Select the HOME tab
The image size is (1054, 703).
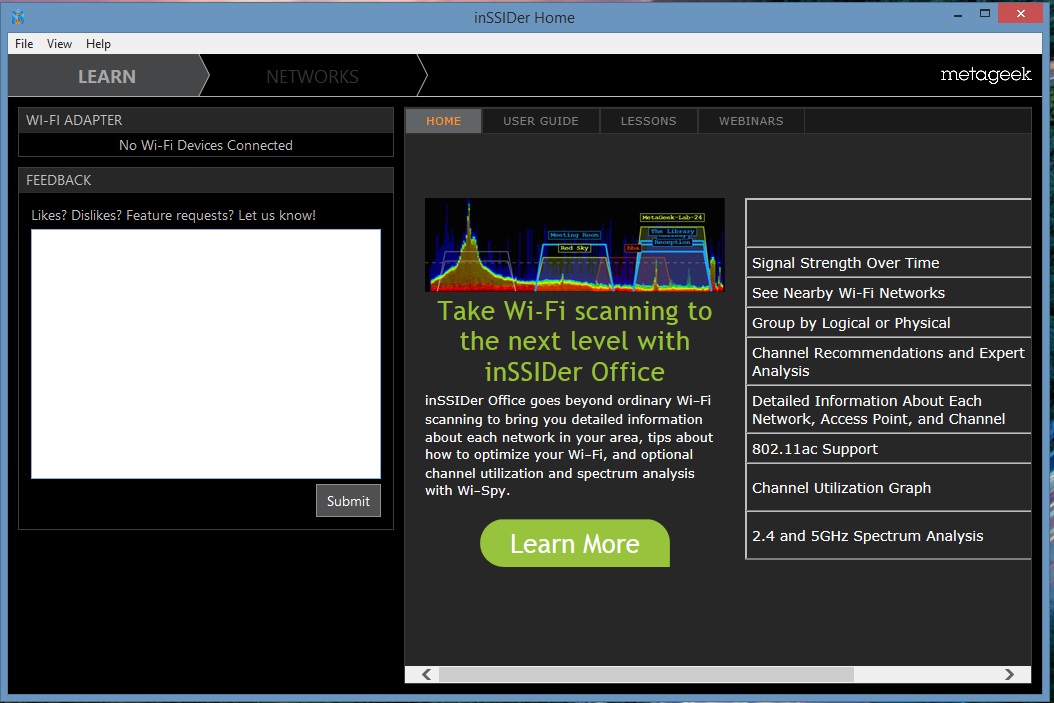[x=444, y=121]
